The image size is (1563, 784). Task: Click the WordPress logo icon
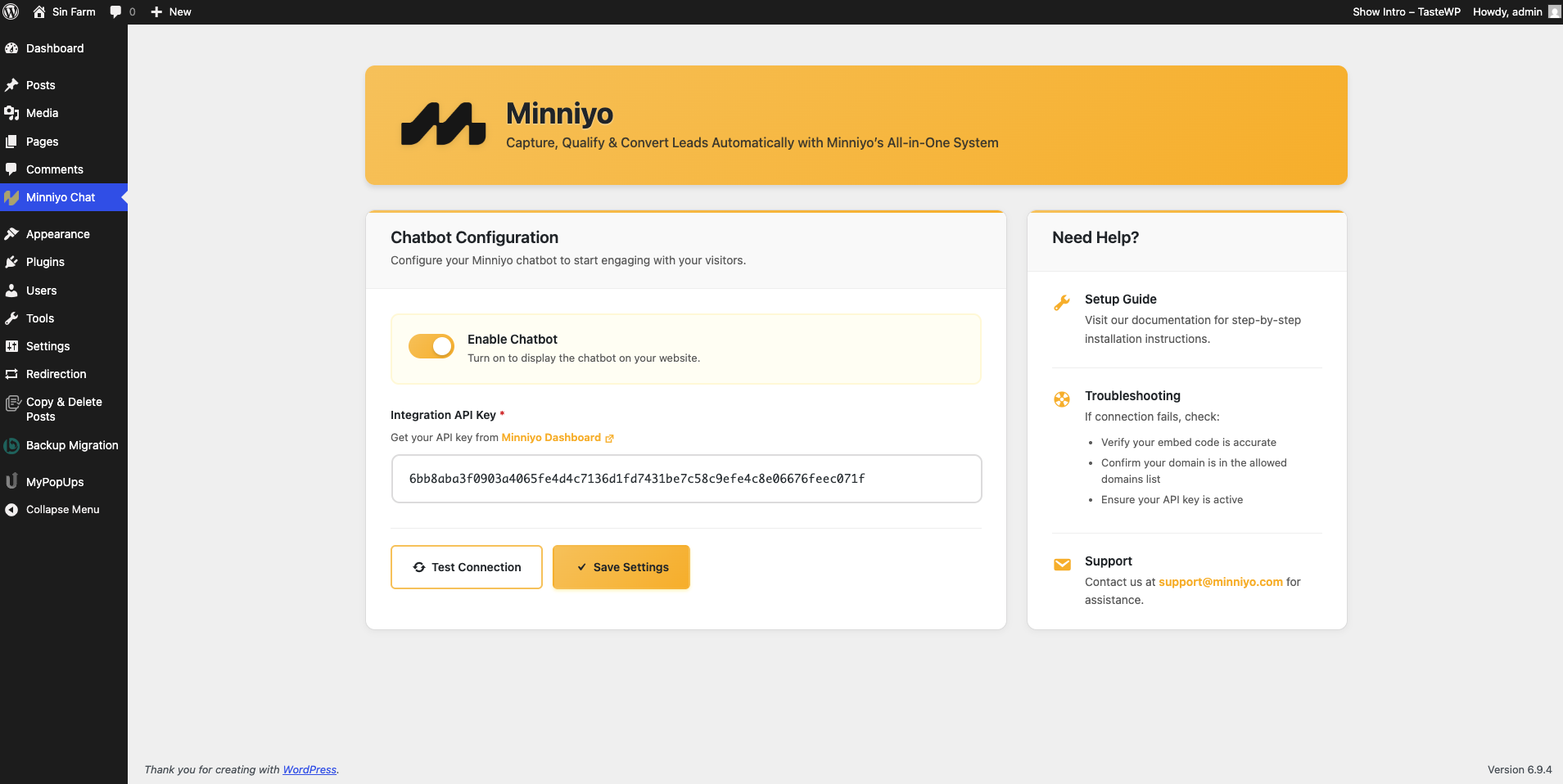click(x=11, y=11)
